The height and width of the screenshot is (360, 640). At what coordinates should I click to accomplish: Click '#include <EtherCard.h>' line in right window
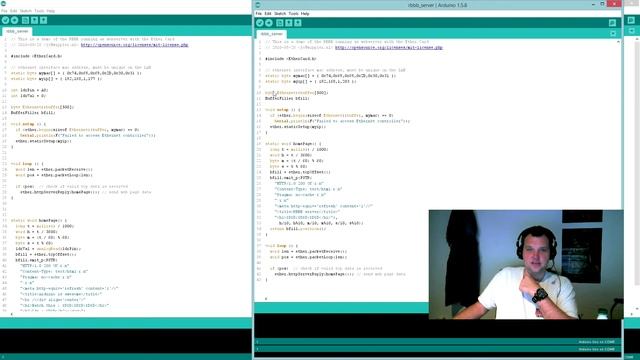coord(291,59)
